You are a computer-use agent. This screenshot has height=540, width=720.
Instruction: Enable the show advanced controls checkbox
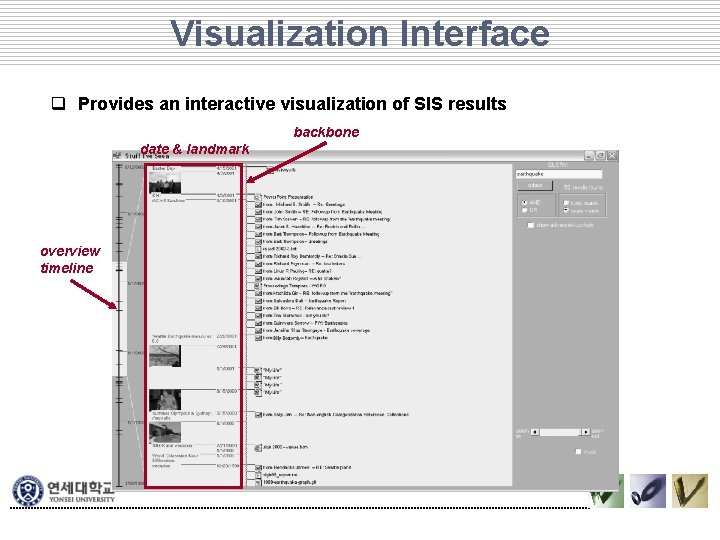(x=531, y=225)
